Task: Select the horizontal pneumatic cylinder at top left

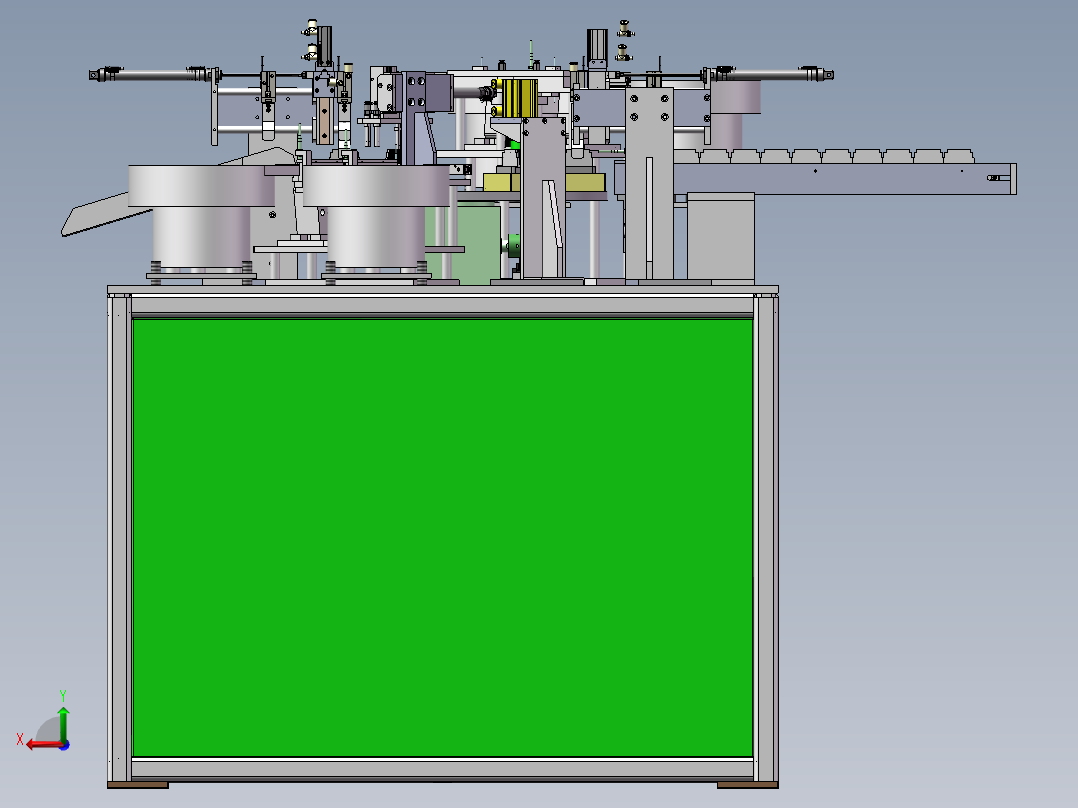Action: [x=153, y=74]
